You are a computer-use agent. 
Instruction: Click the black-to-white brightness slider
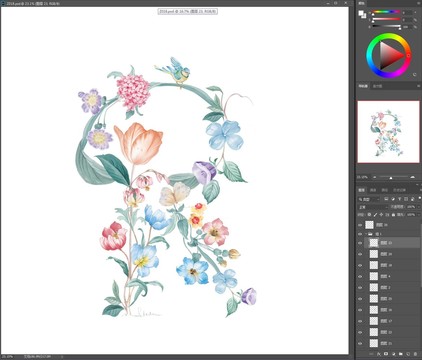386,26
